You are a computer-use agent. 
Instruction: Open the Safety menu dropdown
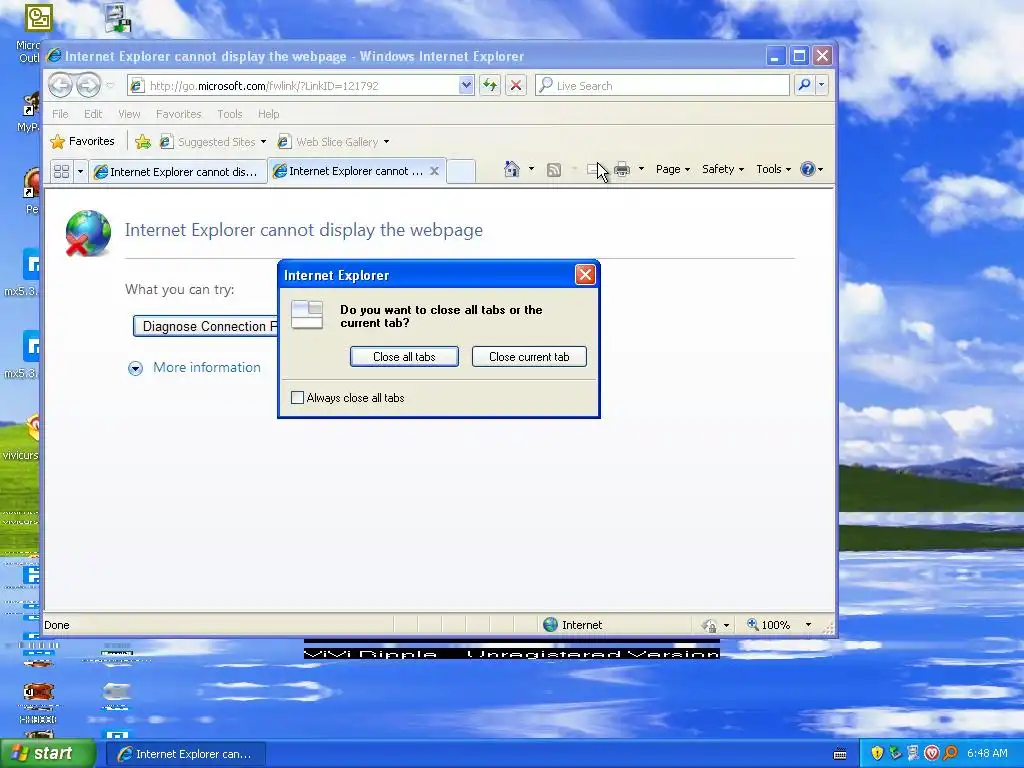tap(723, 169)
